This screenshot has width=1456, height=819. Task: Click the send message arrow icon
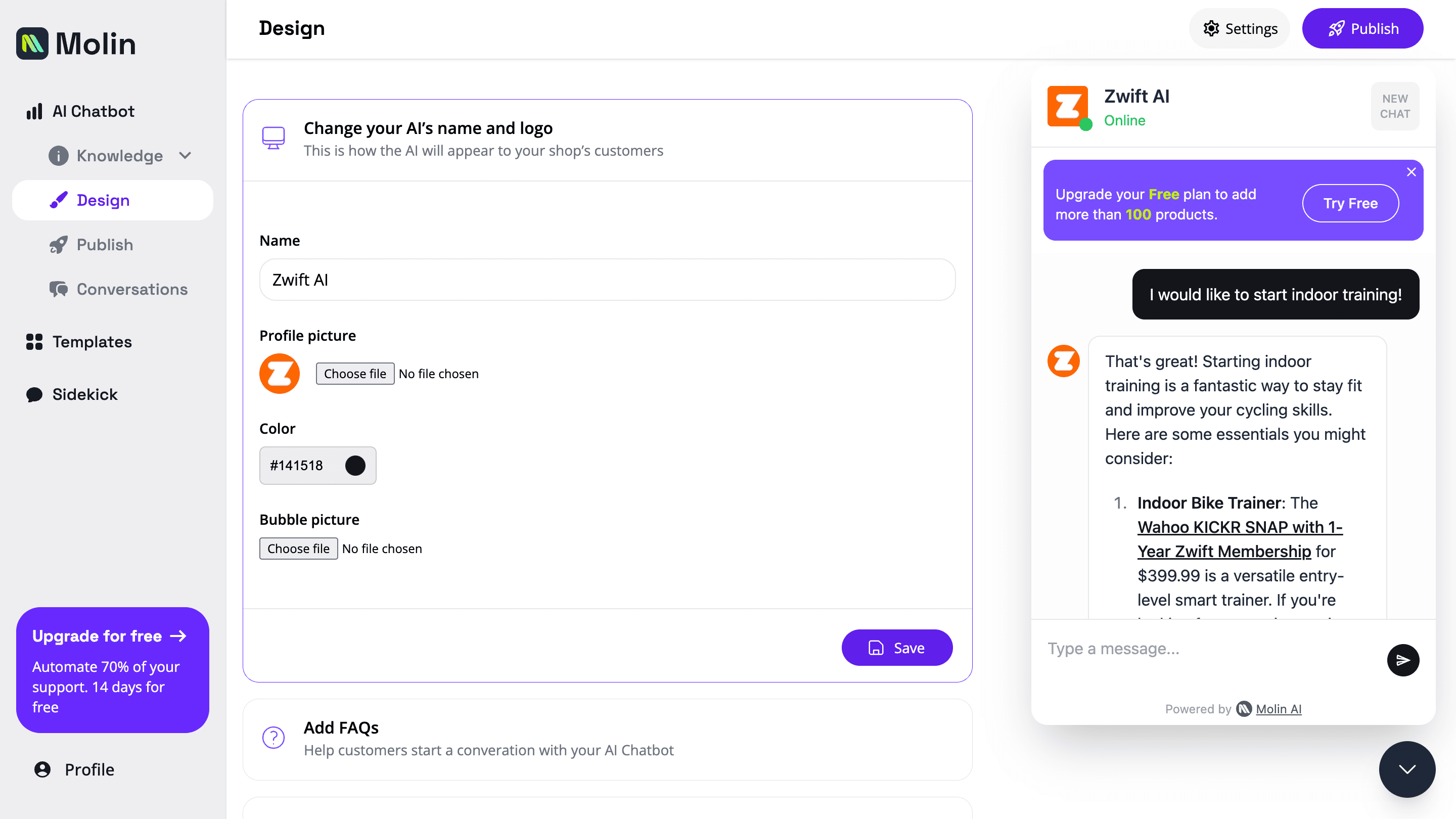click(1402, 660)
